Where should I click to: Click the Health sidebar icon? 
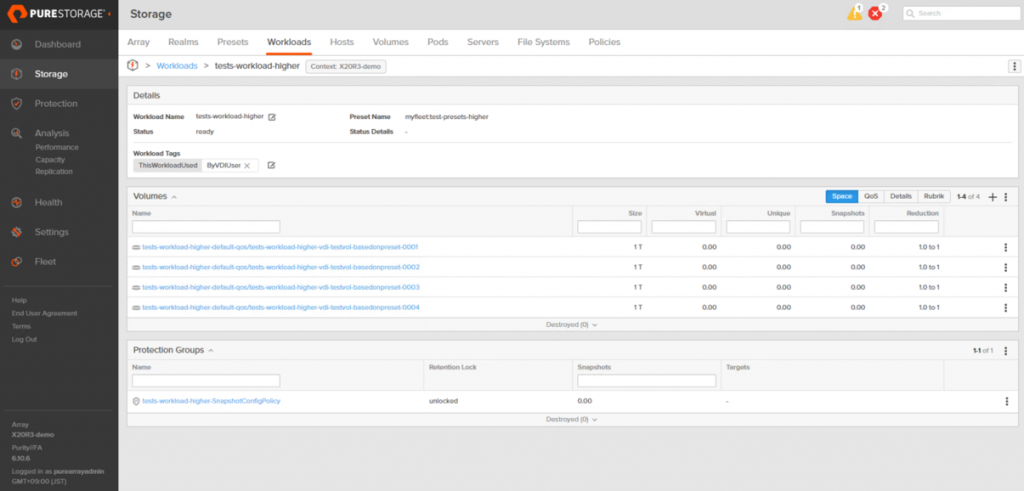[x=17, y=202]
